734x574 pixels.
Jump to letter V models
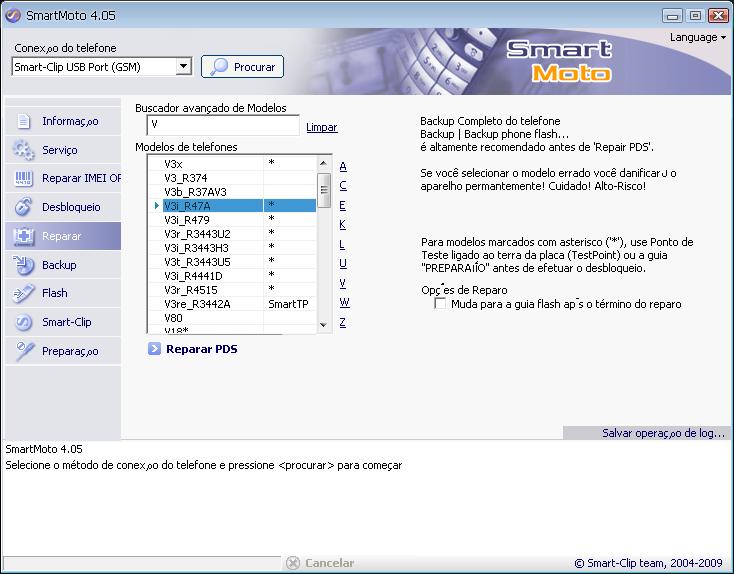coord(343,283)
